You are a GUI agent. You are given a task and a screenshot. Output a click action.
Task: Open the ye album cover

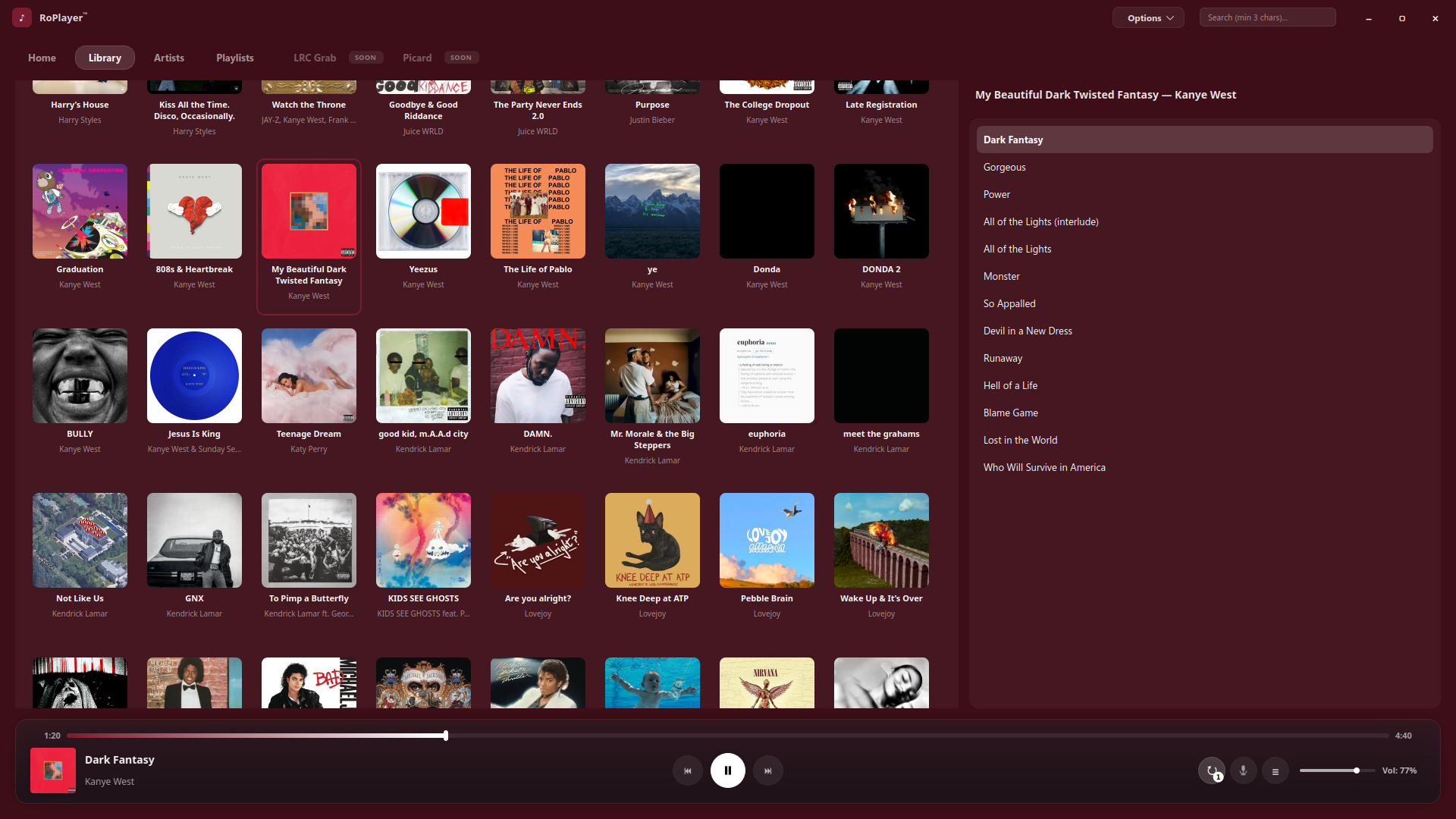(x=652, y=211)
